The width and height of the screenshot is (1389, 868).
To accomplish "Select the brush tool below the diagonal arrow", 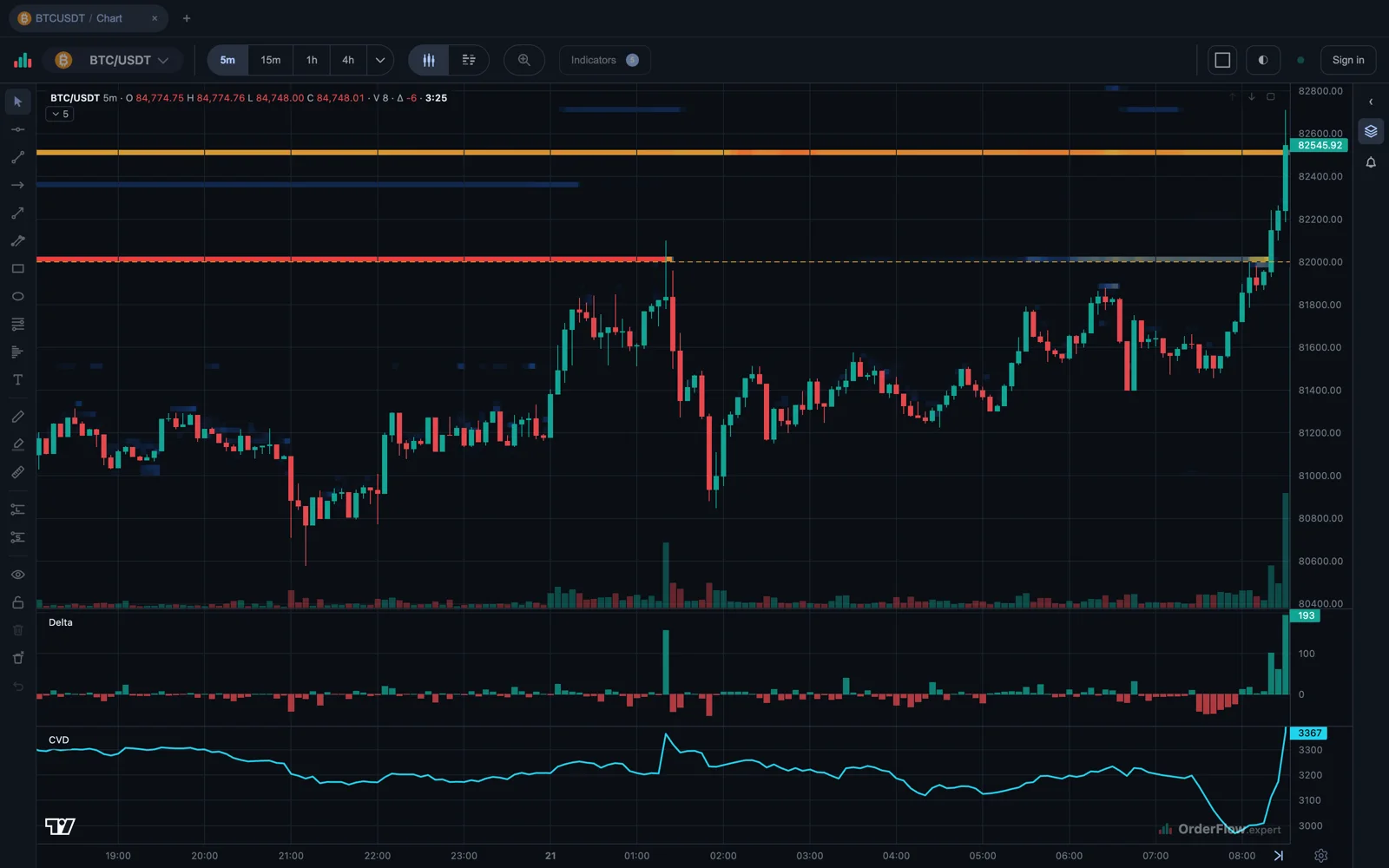I will click(17, 240).
